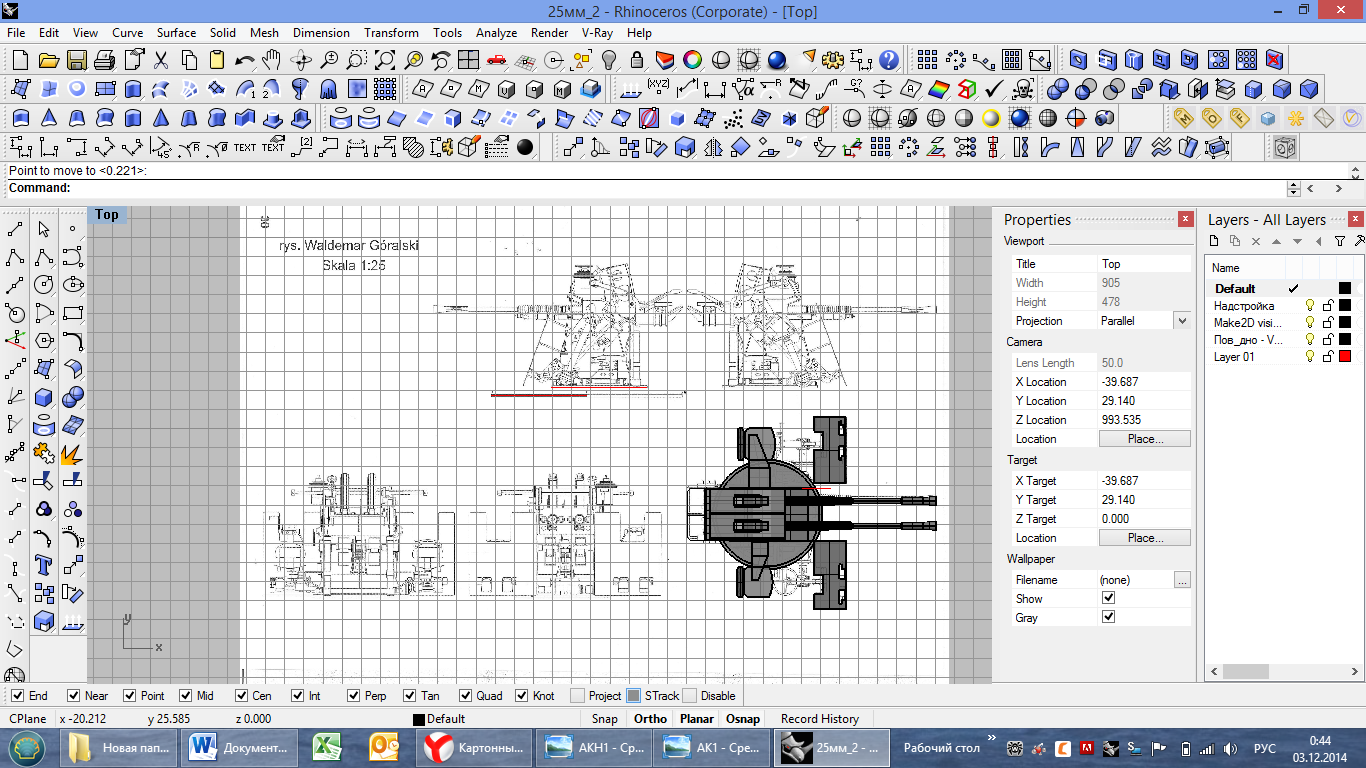Pick the solid box tool in left sidebar

44,397
